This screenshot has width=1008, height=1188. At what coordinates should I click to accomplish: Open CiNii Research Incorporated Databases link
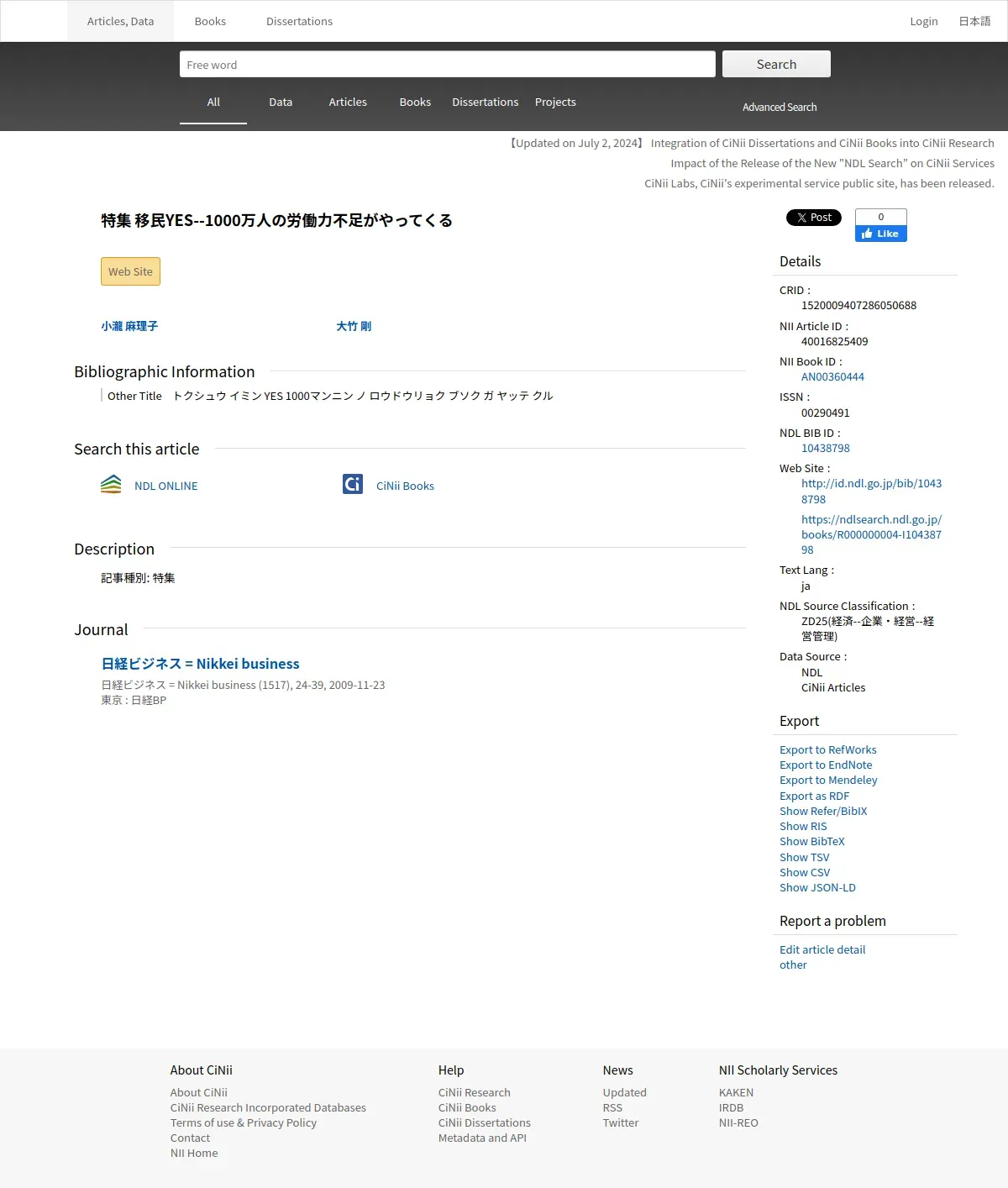[268, 1108]
